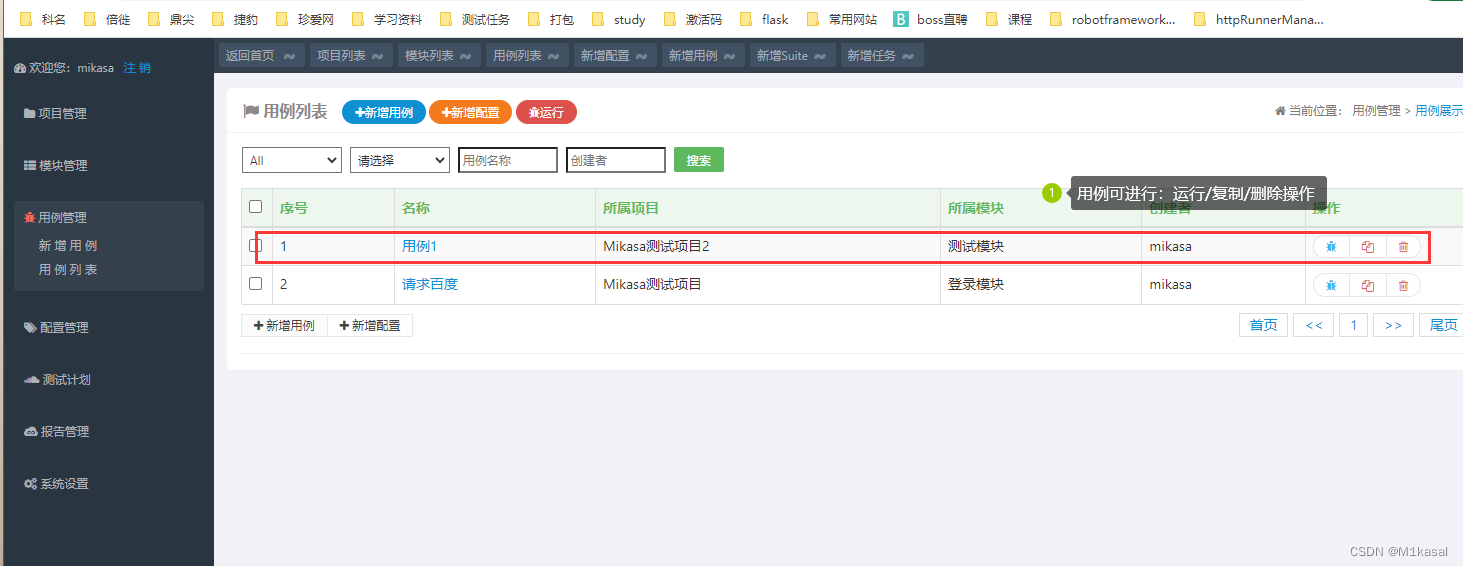1463x566 pixels.
Task: Open the httpRunnerManager bookmark folder
Action: pyautogui.click(x=1259, y=19)
